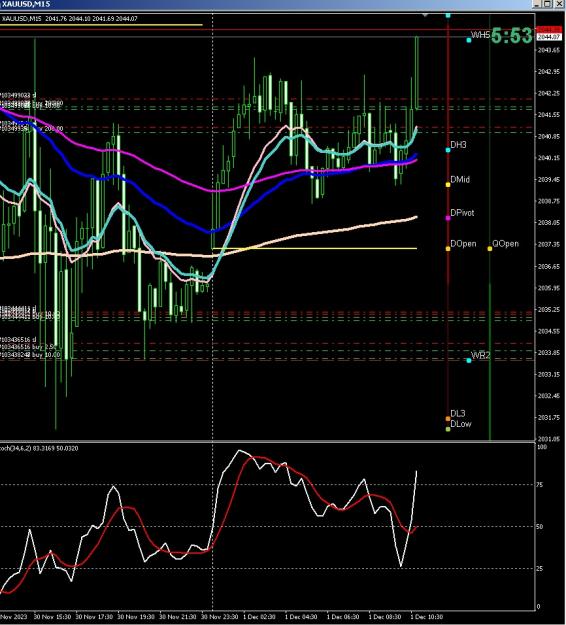Click the cyan WR2 level marker
This screenshot has height=625, width=566.
[x=469, y=360]
